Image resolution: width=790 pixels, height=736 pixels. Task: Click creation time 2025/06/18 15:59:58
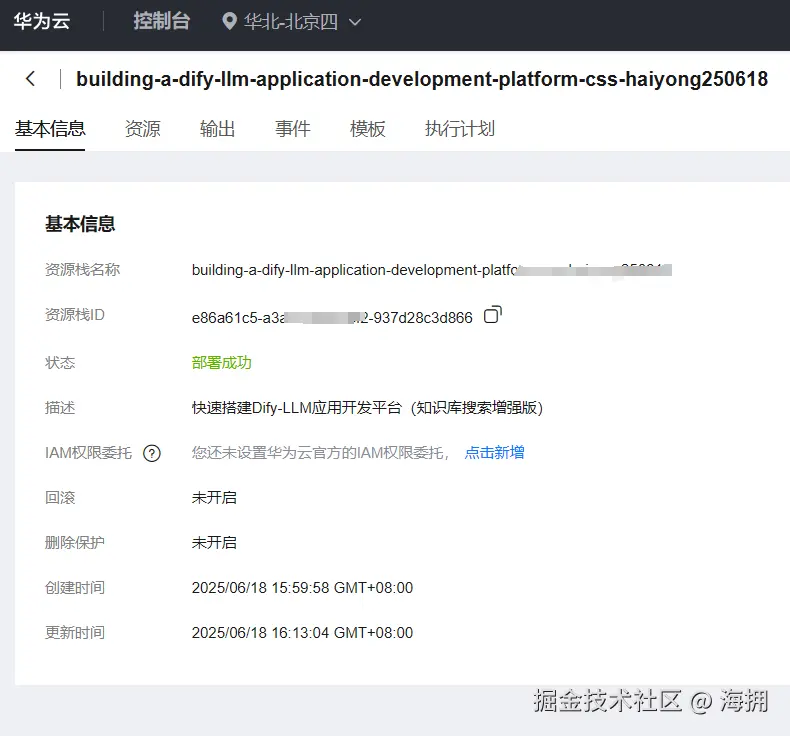point(302,588)
